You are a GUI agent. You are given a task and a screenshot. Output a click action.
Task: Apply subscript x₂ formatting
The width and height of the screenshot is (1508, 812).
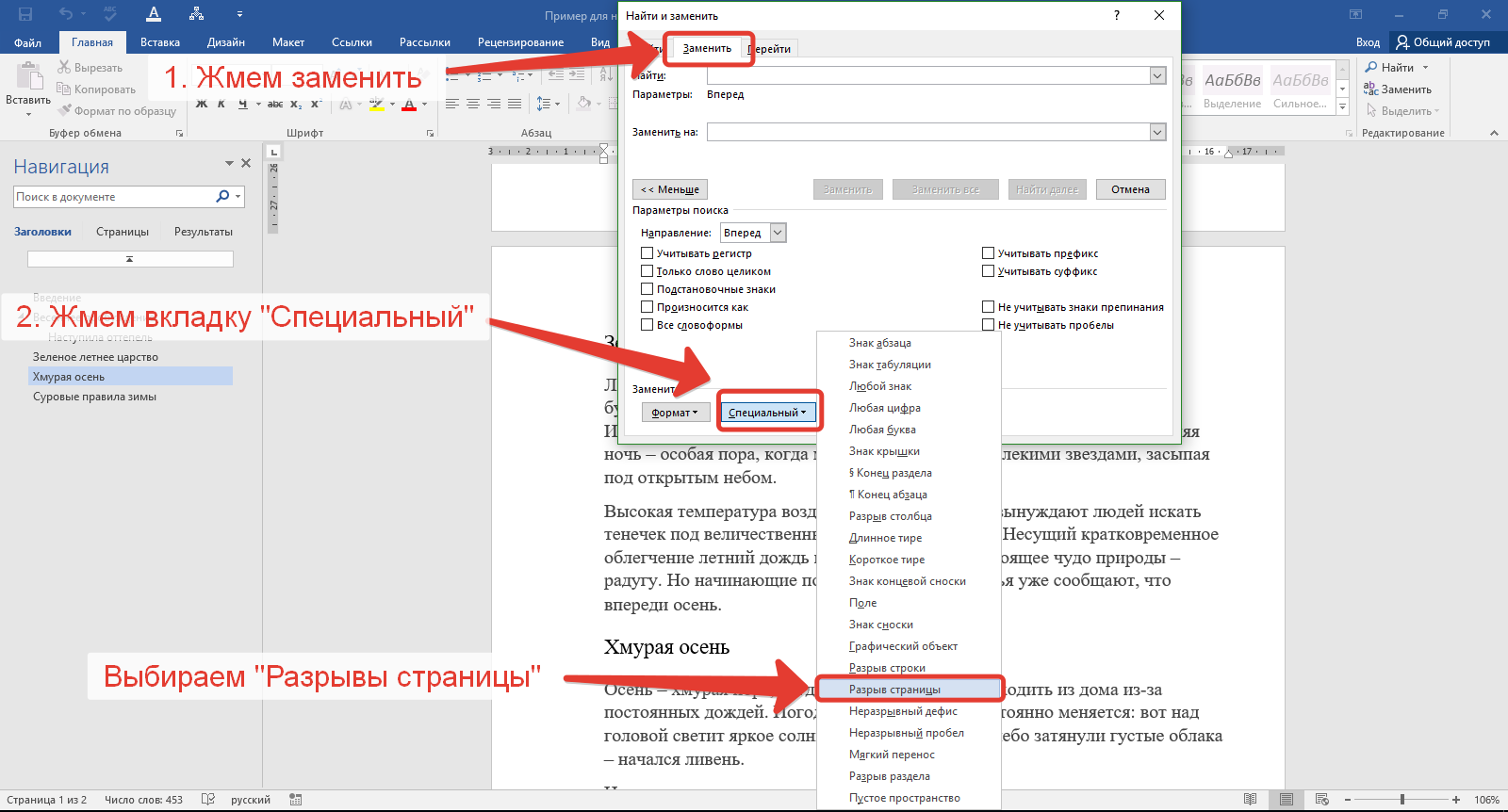tap(296, 104)
